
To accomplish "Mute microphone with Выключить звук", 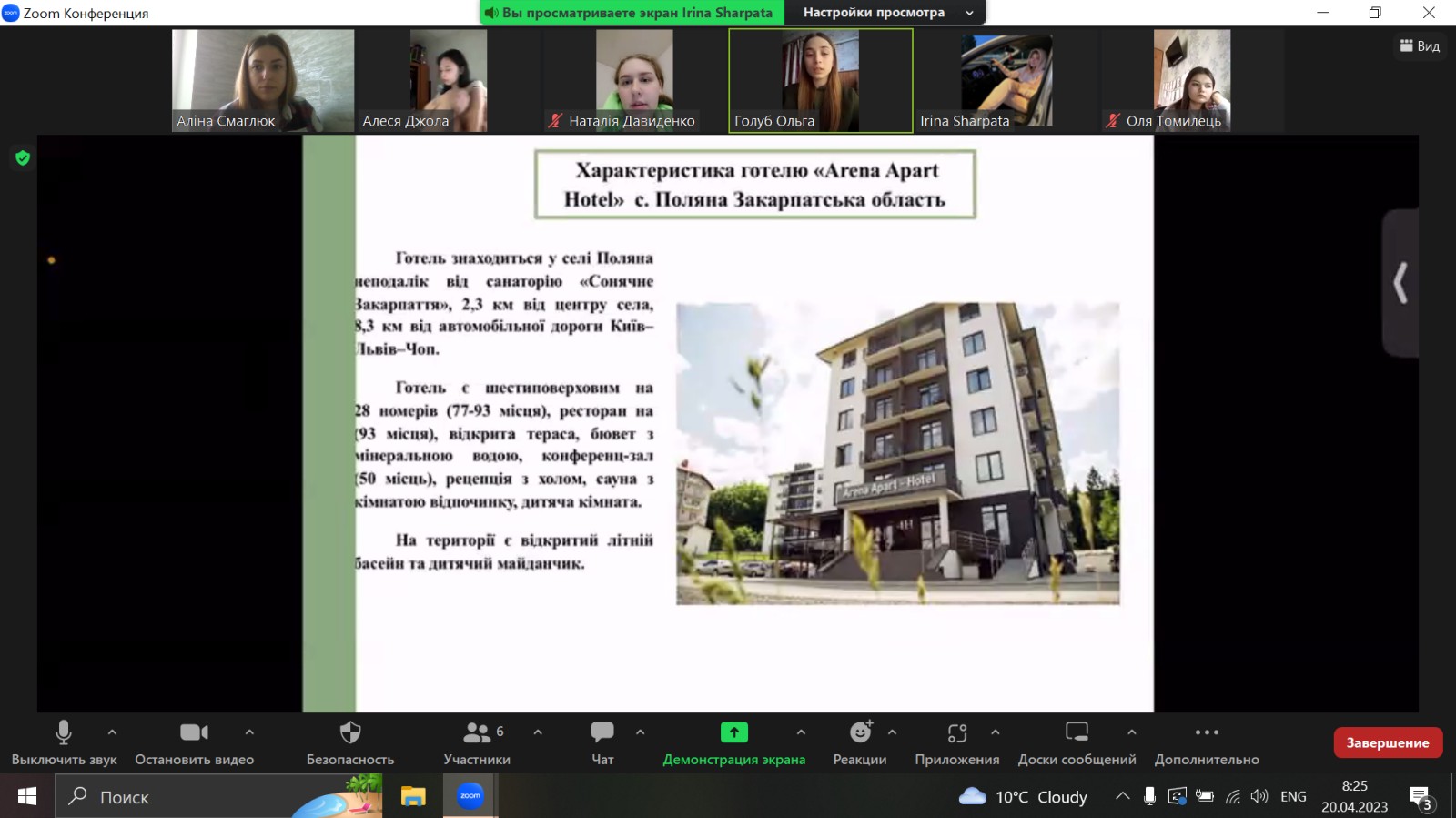I will pos(64,733).
